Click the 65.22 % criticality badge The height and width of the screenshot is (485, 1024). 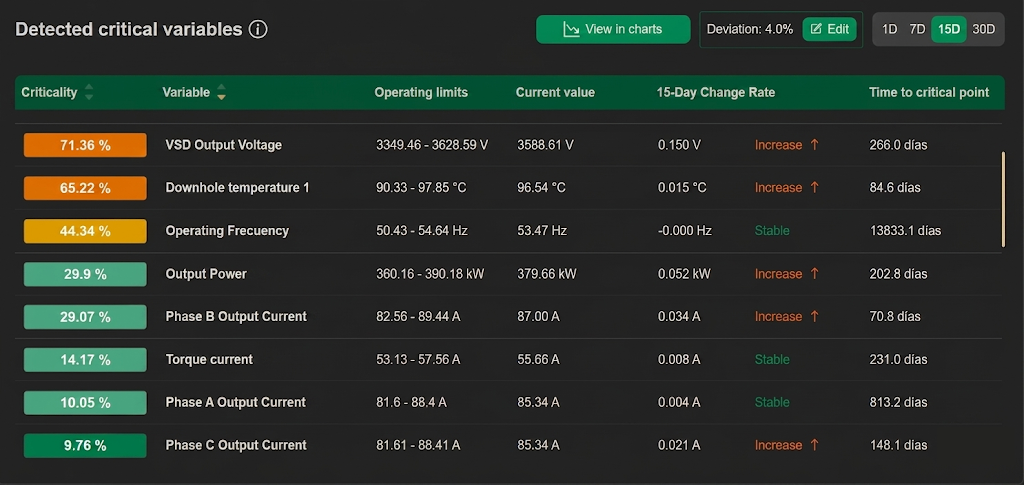point(85,188)
